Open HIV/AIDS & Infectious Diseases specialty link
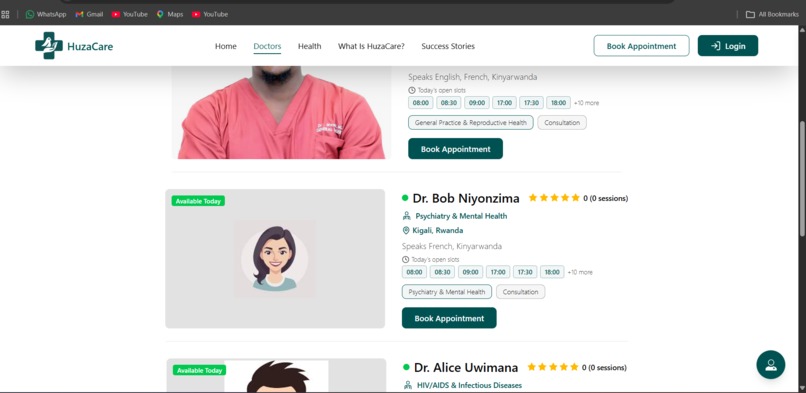Image resolution: width=806 pixels, height=393 pixels. tap(469, 385)
